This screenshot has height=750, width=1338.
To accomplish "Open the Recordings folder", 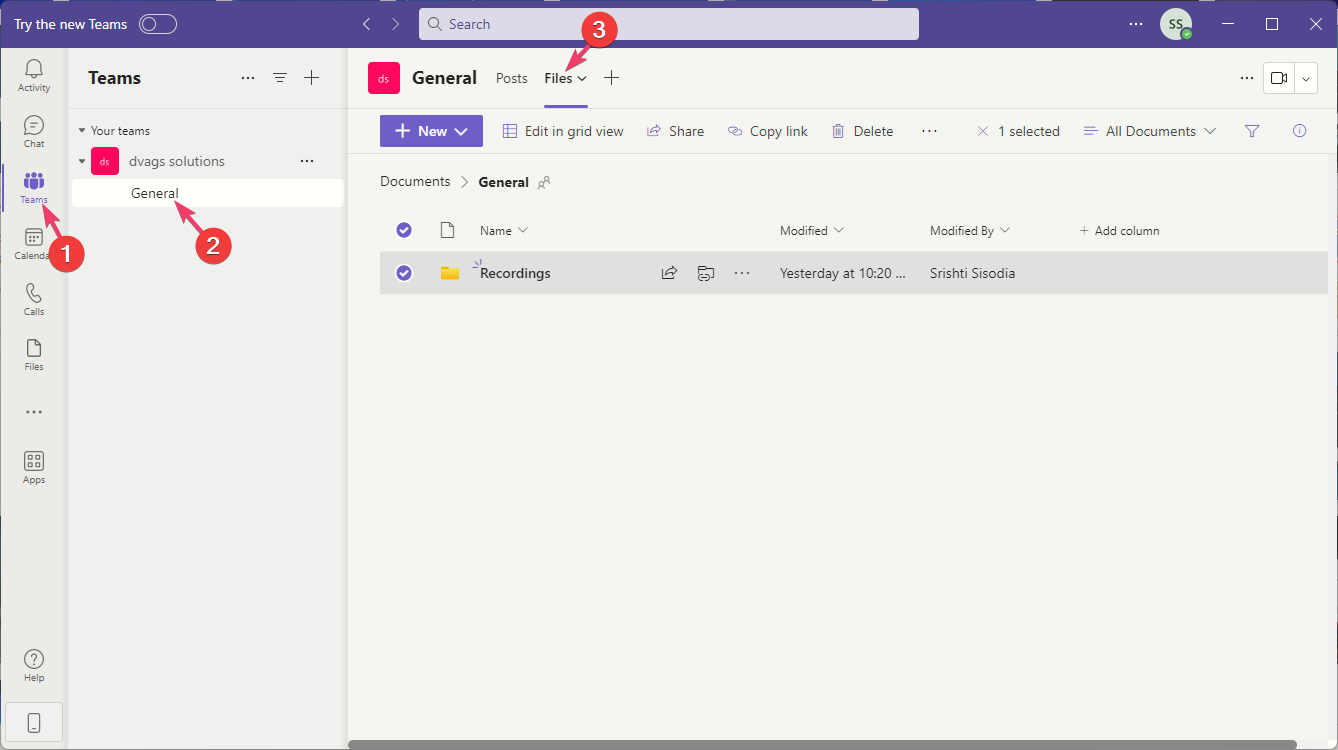I will (x=515, y=273).
